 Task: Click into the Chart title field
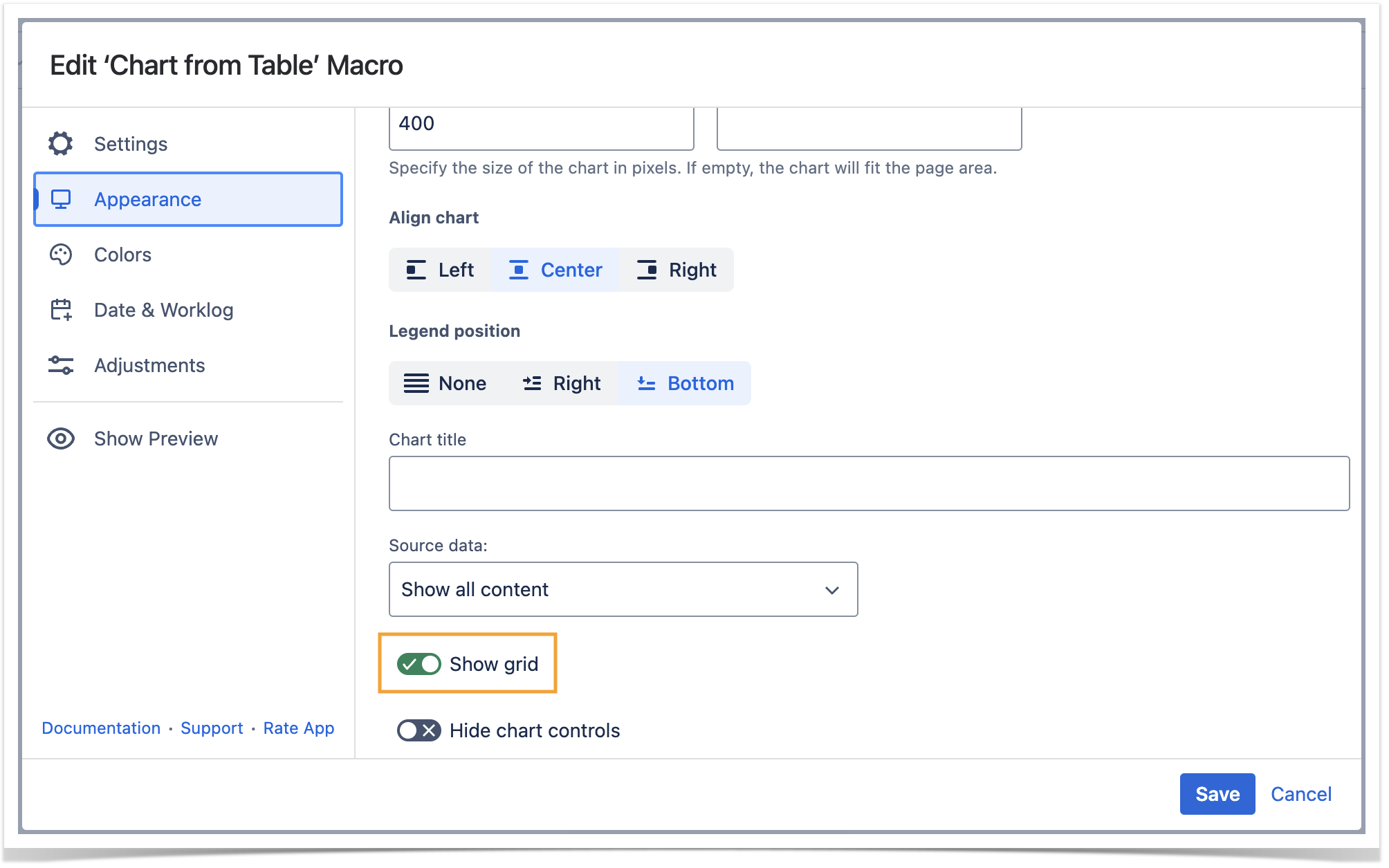(x=868, y=483)
